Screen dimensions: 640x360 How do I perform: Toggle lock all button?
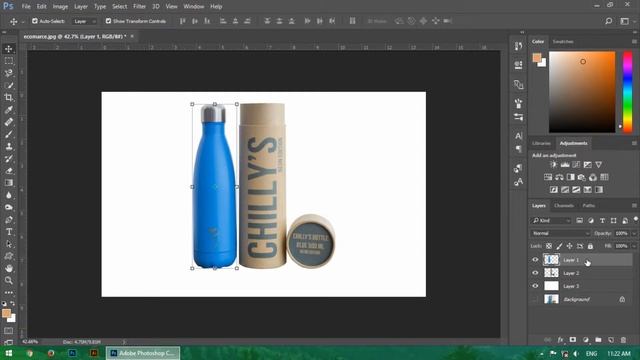[x=590, y=246]
